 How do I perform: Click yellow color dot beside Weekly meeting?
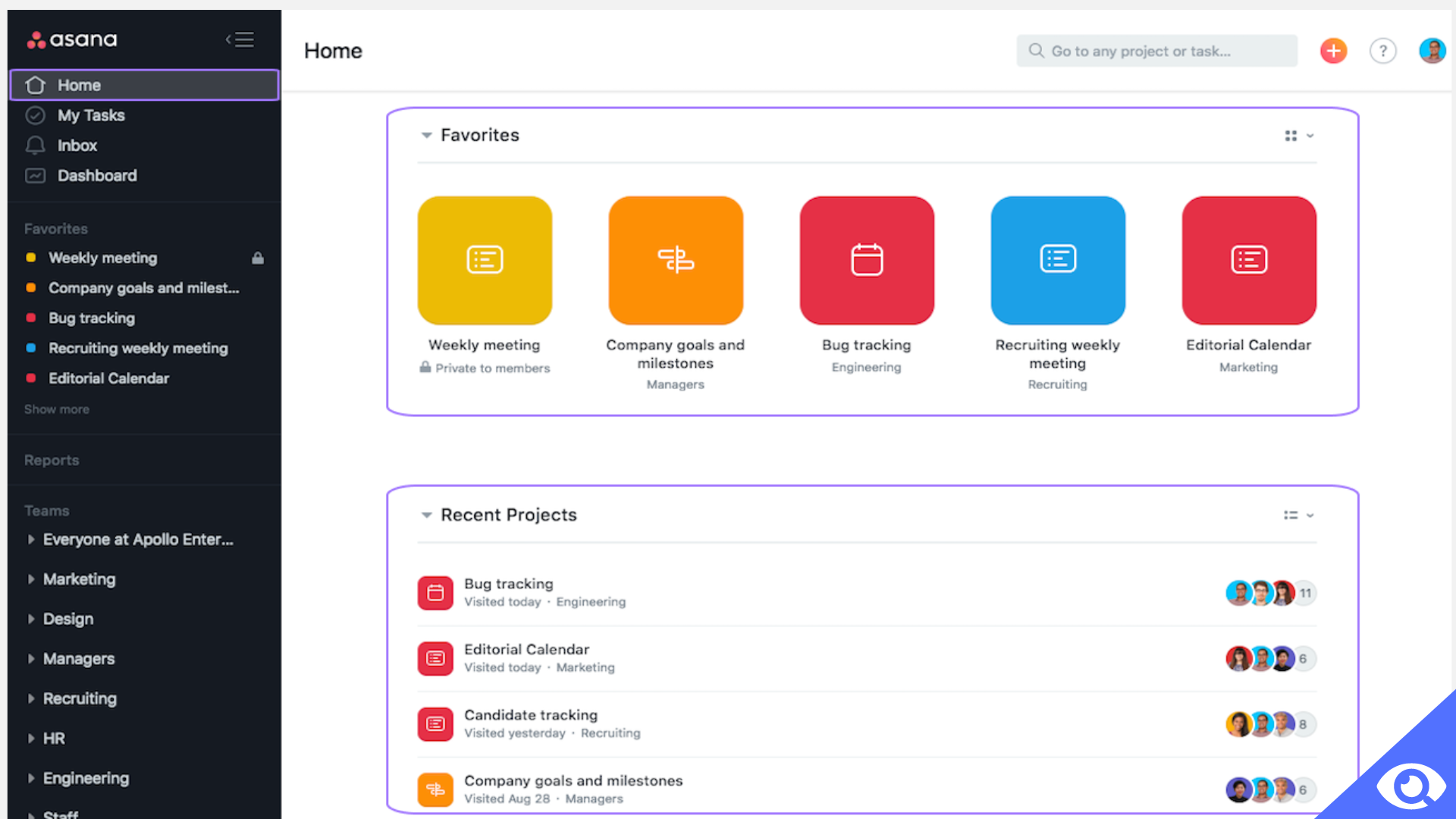point(31,258)
